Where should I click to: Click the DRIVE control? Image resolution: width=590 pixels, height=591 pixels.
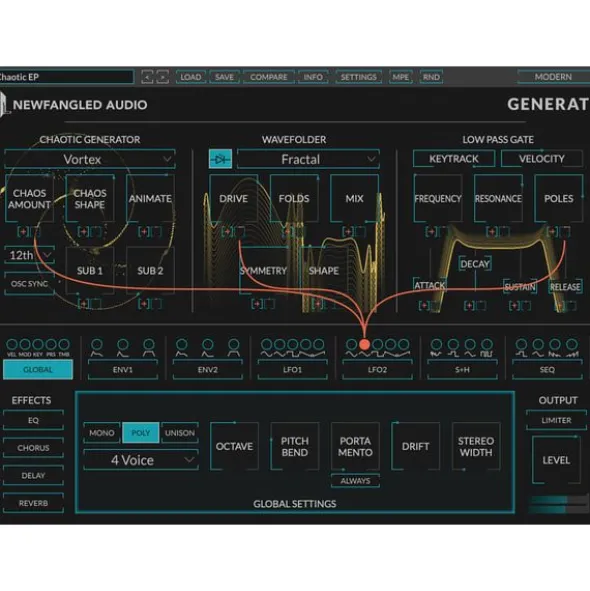[234, 199]
